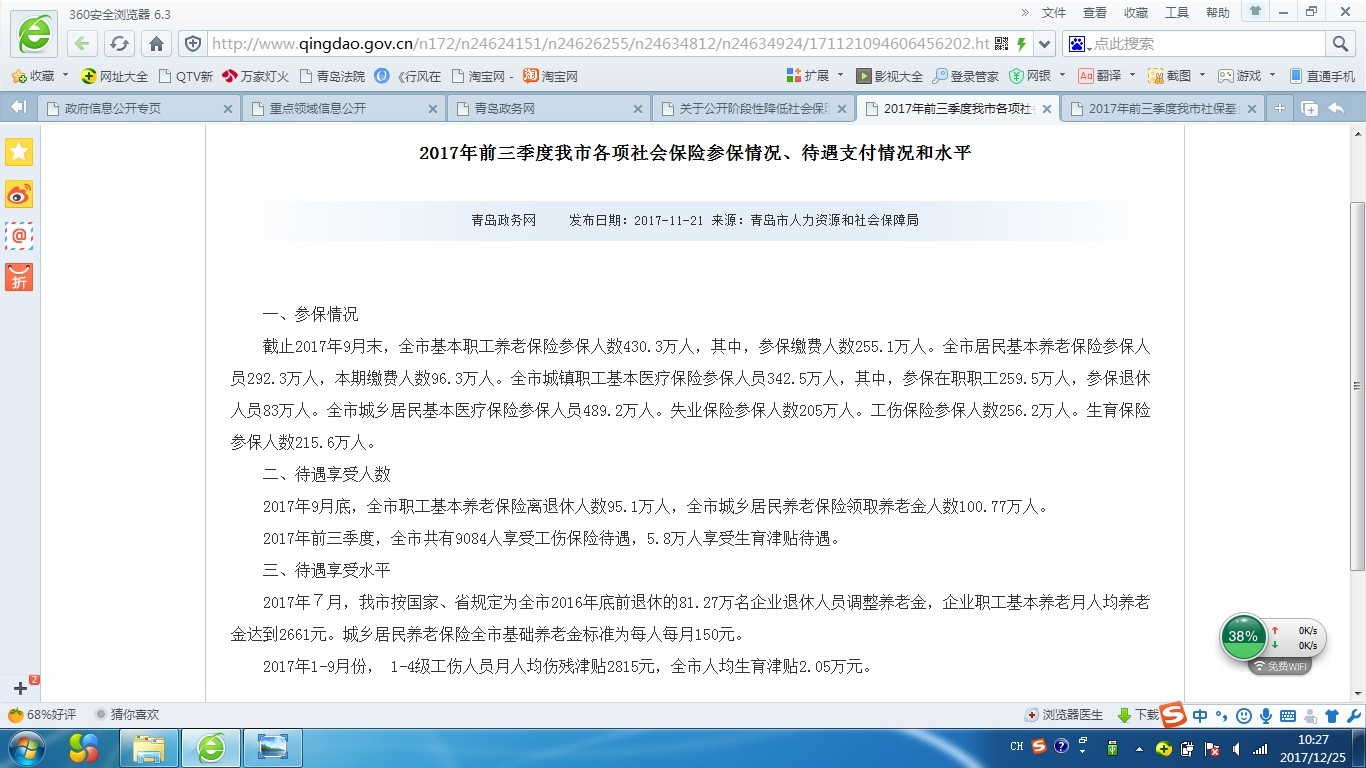1366x768 pixels.
Task: Go to homepage via the home icon
Action: (x=156, y=44)
